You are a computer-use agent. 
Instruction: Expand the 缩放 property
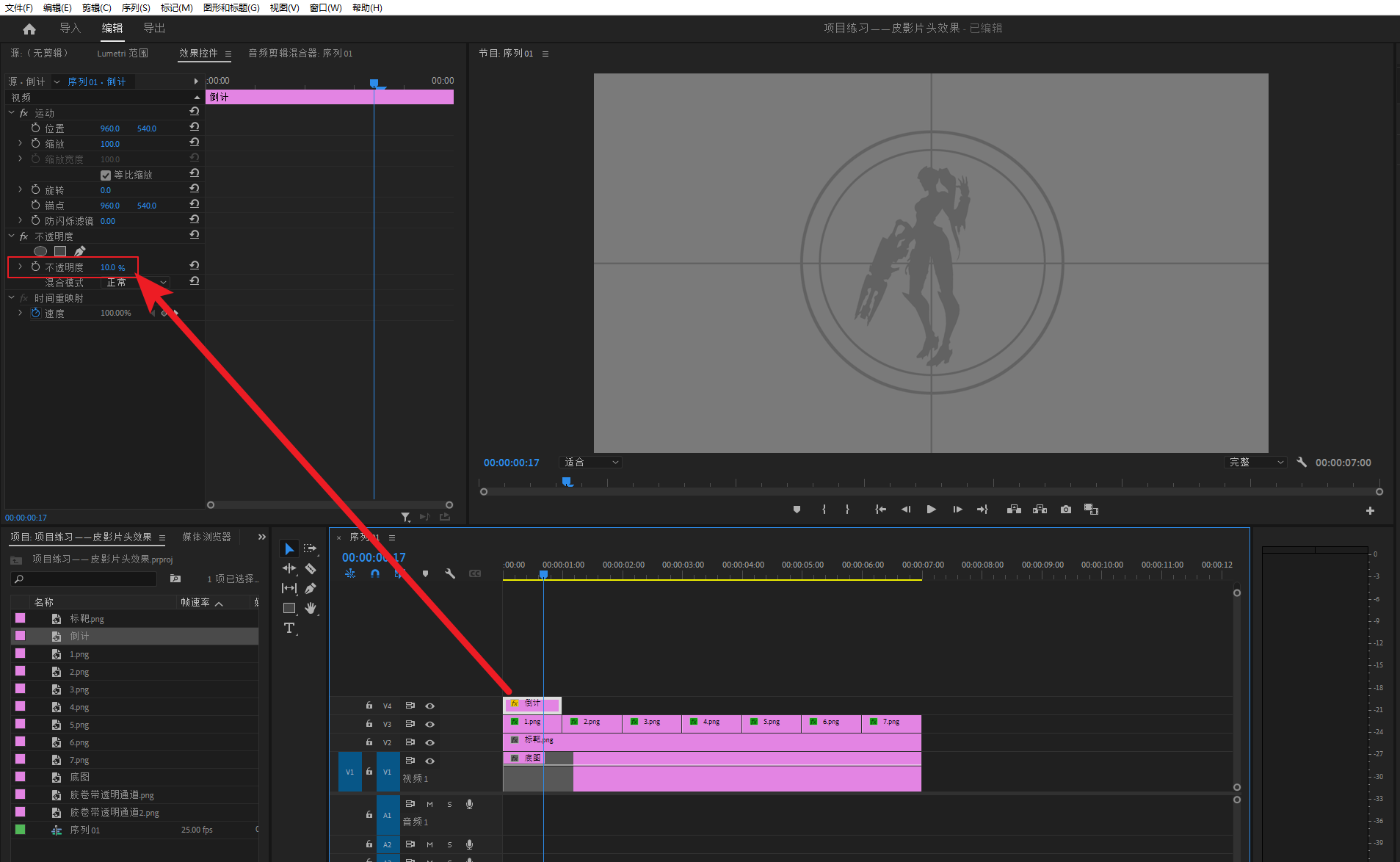coord(20,144)
